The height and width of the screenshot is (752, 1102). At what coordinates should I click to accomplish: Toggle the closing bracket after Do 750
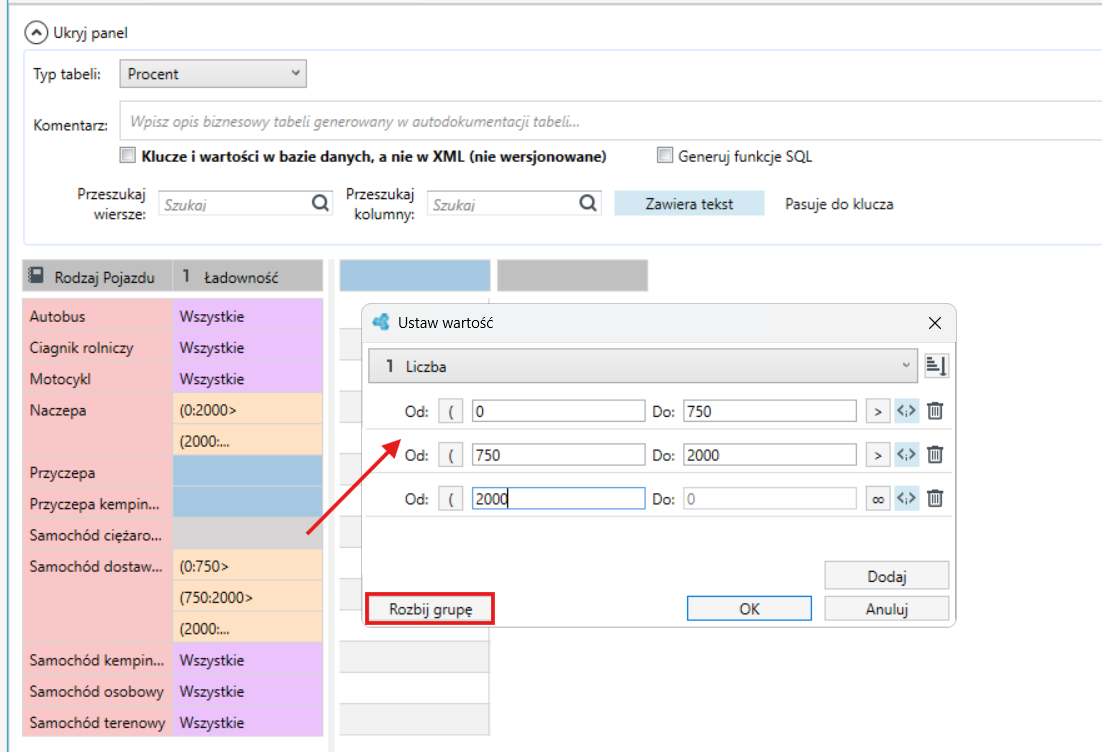878,411
